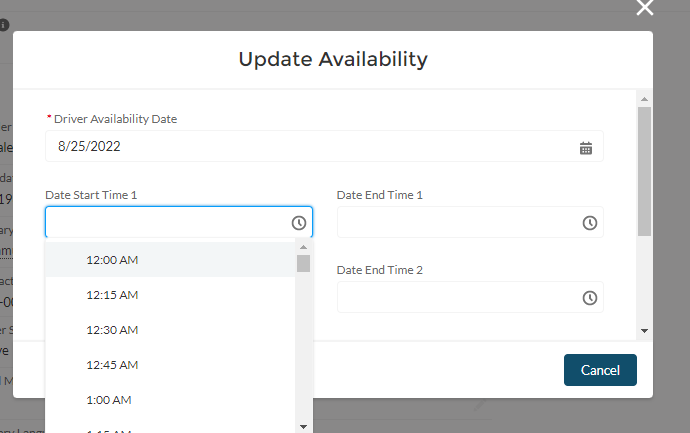Choose 12:15 AM start time option
690x433 pixels.
click(112, 295)
